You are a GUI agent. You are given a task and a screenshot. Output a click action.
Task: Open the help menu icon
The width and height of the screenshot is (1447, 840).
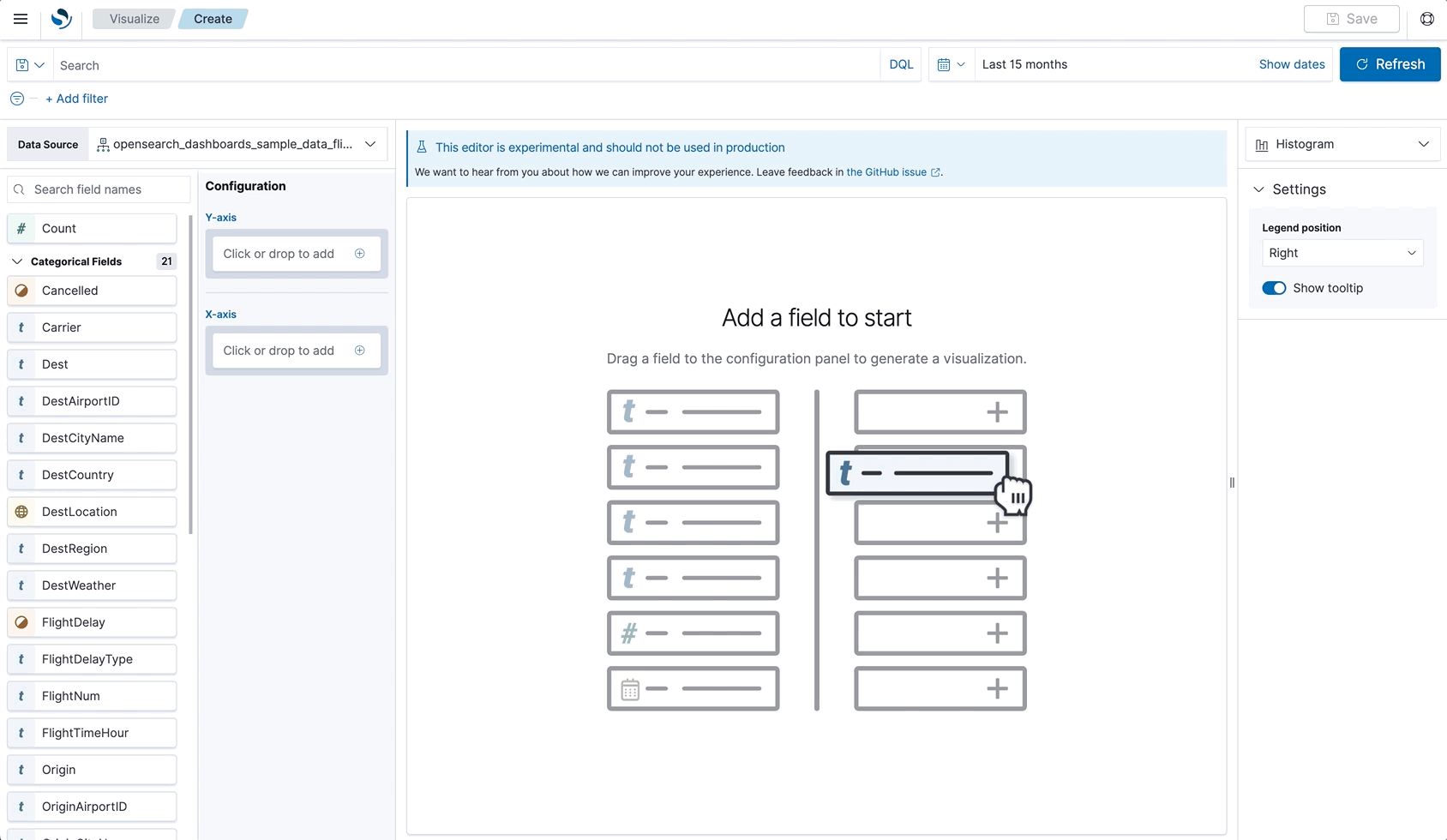click(1427, 19)
